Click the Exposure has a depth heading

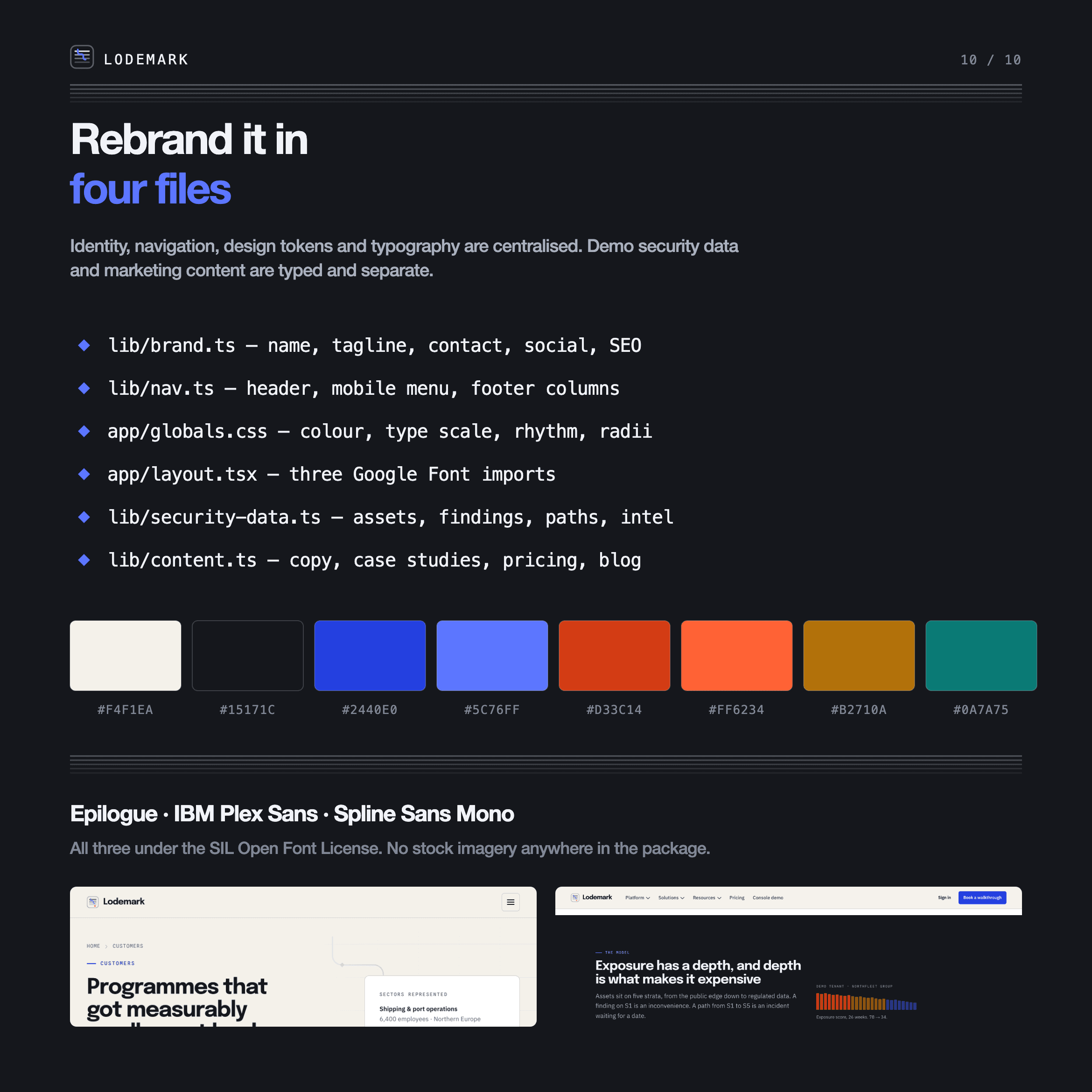pos(698,972)
